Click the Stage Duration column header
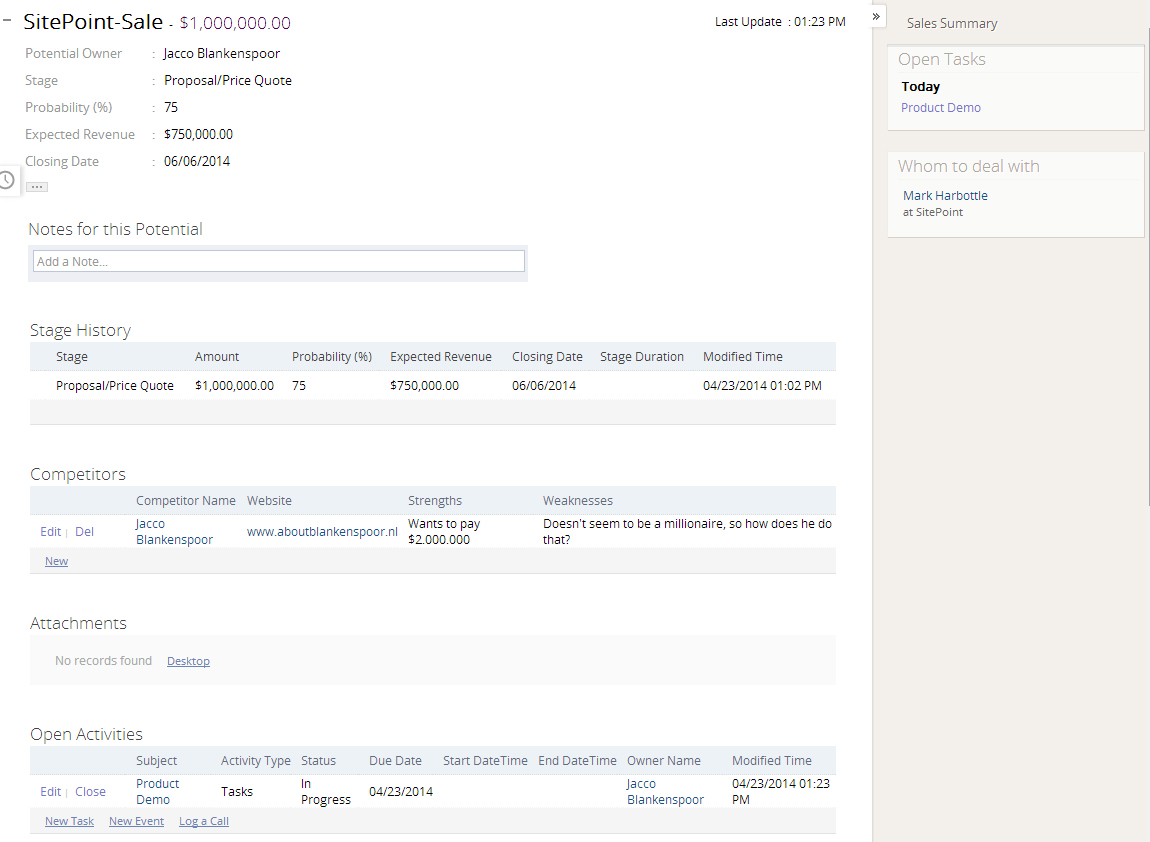 click(x=642, y=356)
